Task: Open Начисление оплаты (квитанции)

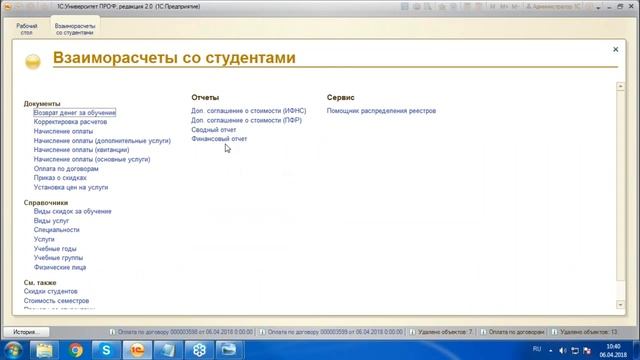Action: pyautogui.click(x=81, y=150)
